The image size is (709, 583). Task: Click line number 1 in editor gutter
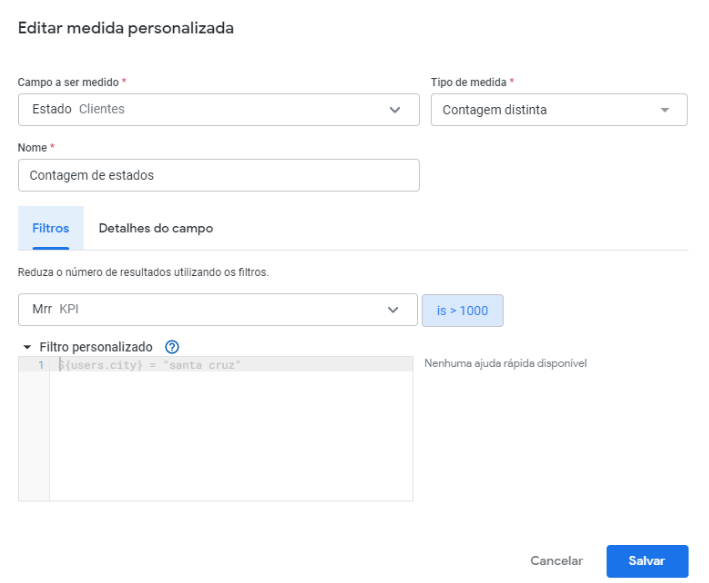(x=41, y=365)
